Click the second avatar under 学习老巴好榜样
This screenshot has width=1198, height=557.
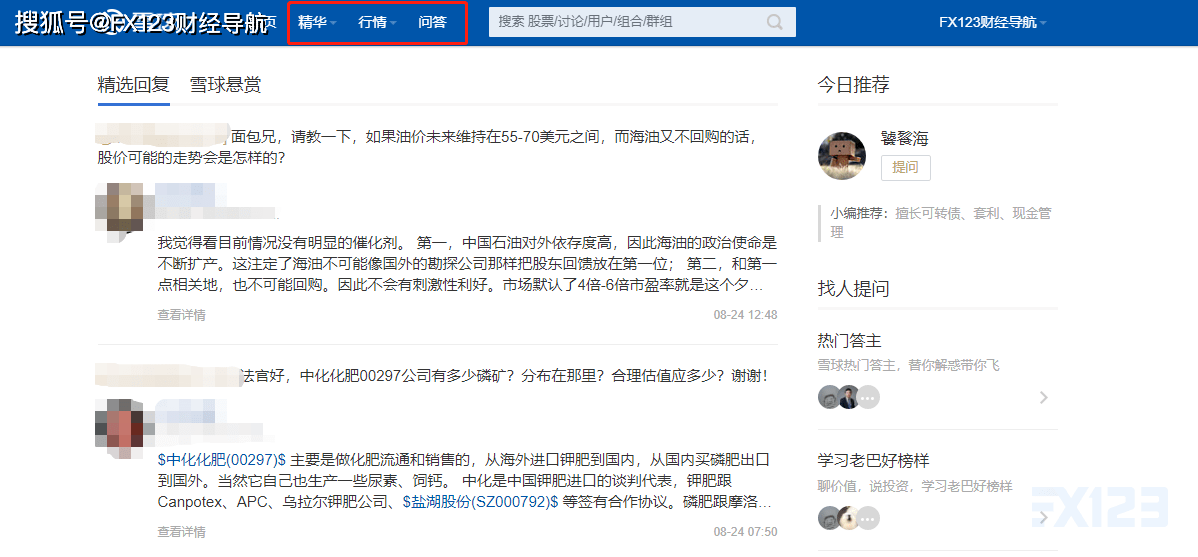848,518
